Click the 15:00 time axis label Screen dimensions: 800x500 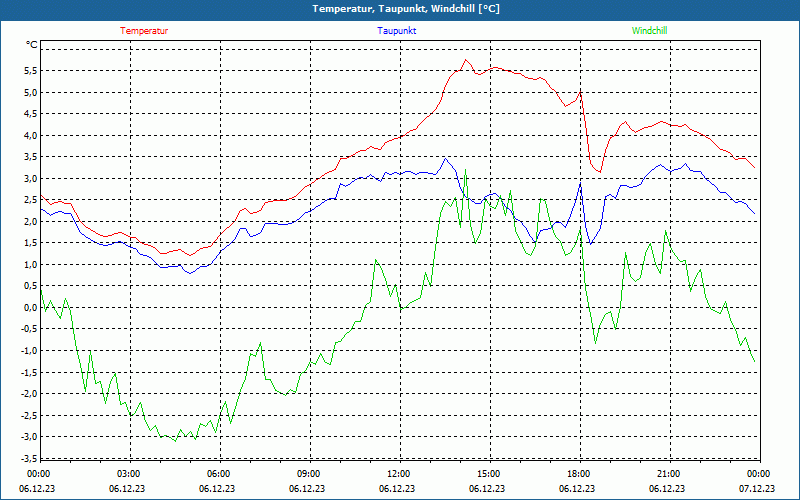pos(490,474)
